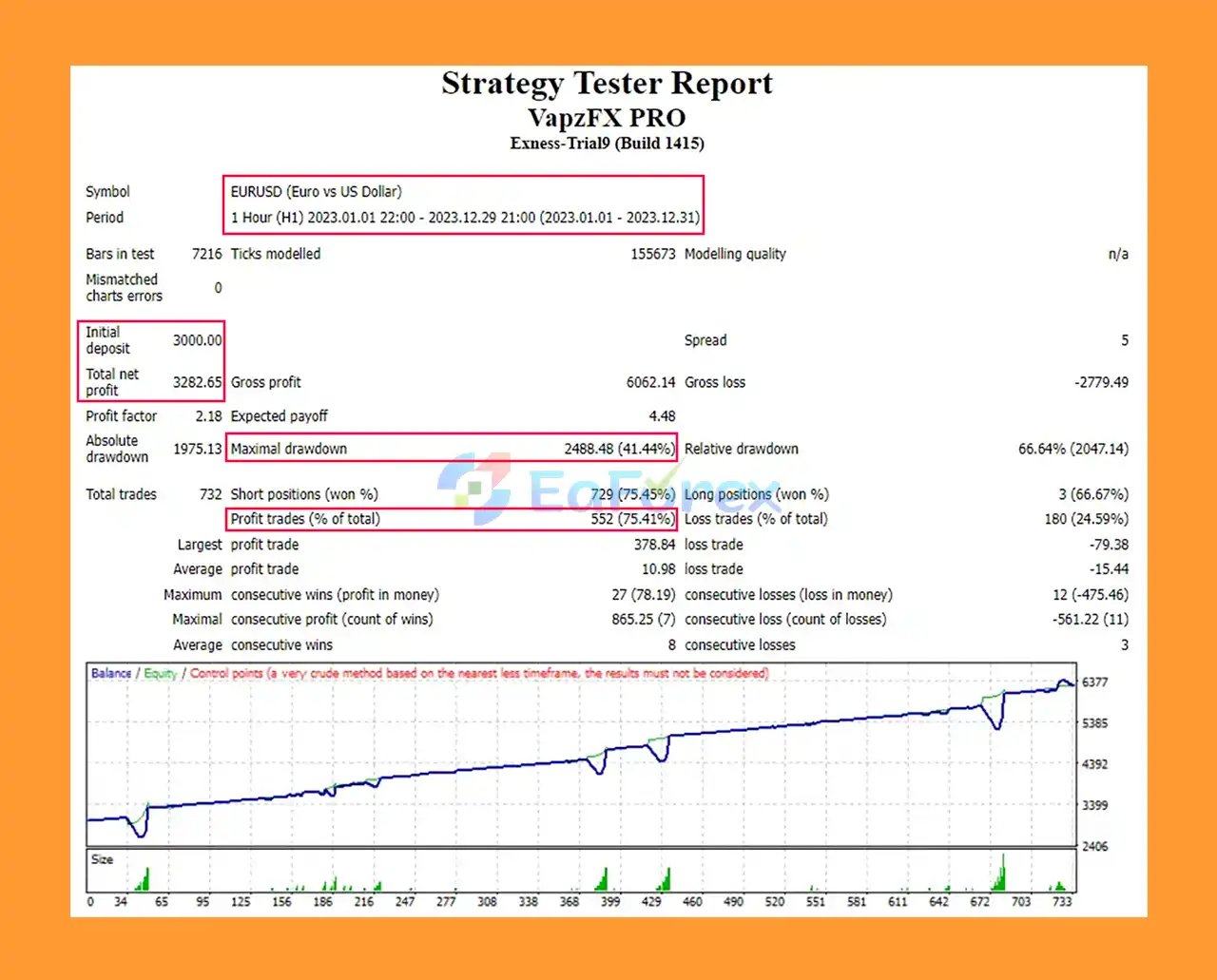Click the Strategy Tester Report title
1217x980 pixels.
607,85
